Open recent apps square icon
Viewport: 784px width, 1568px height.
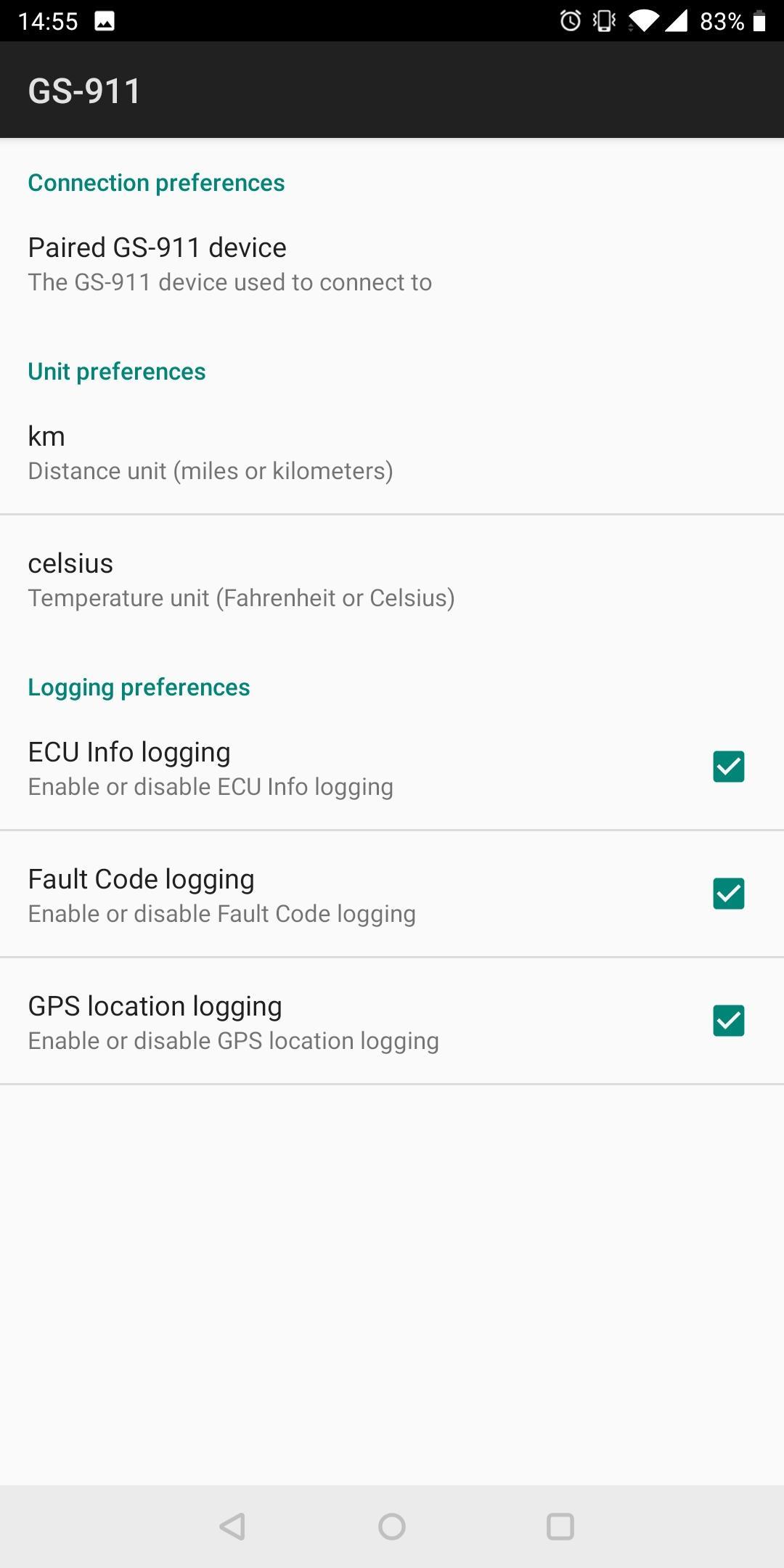[560, 1526]
